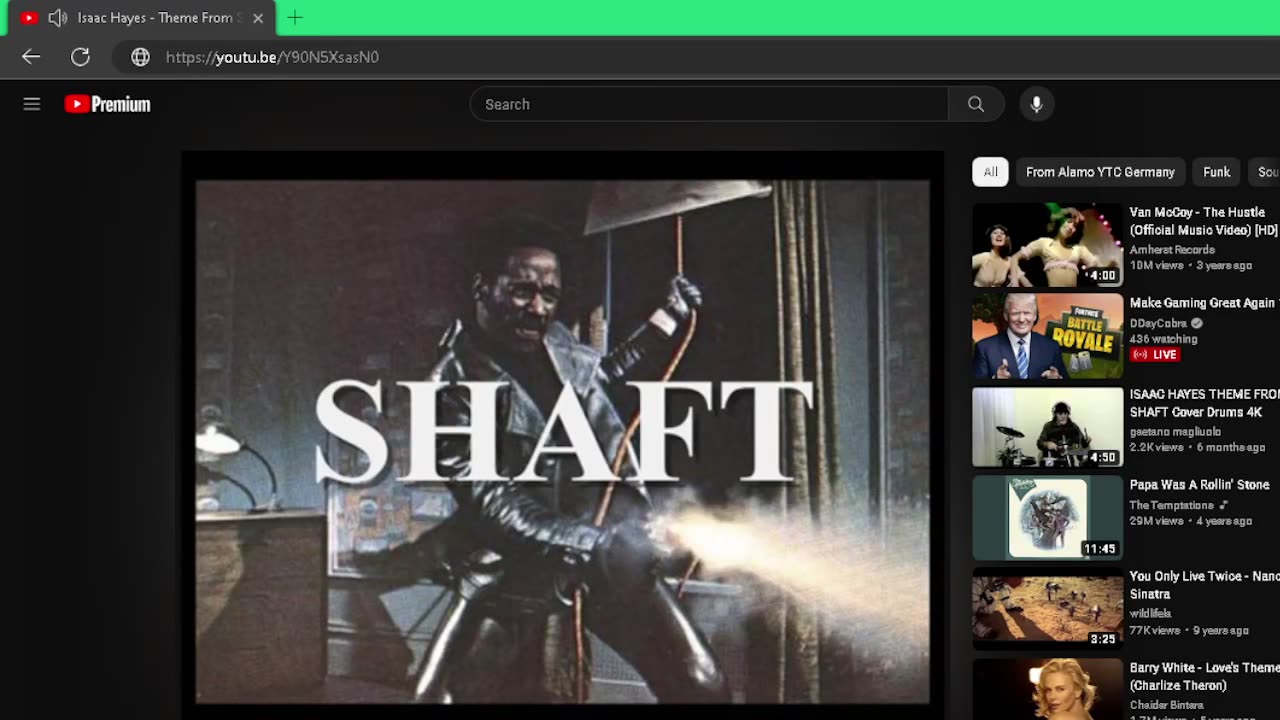Reload the page
Image resolution: width=1280 pixels, height=720 pixels.
coord(80,57)
